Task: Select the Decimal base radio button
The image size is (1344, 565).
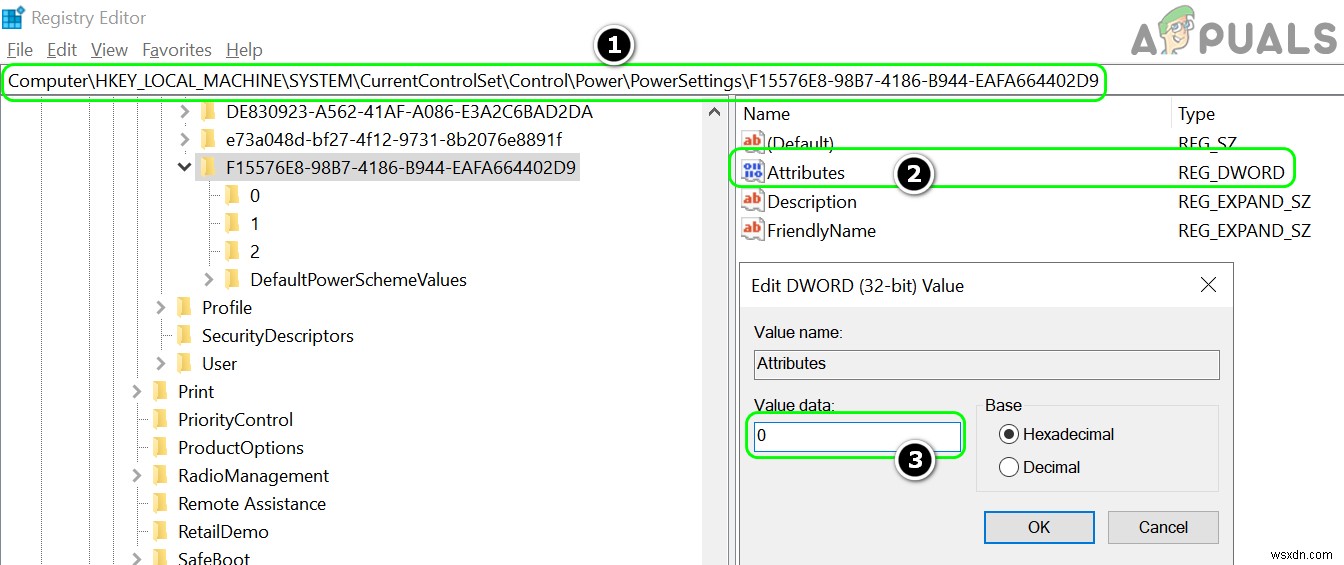Action: click(1008, 467)
